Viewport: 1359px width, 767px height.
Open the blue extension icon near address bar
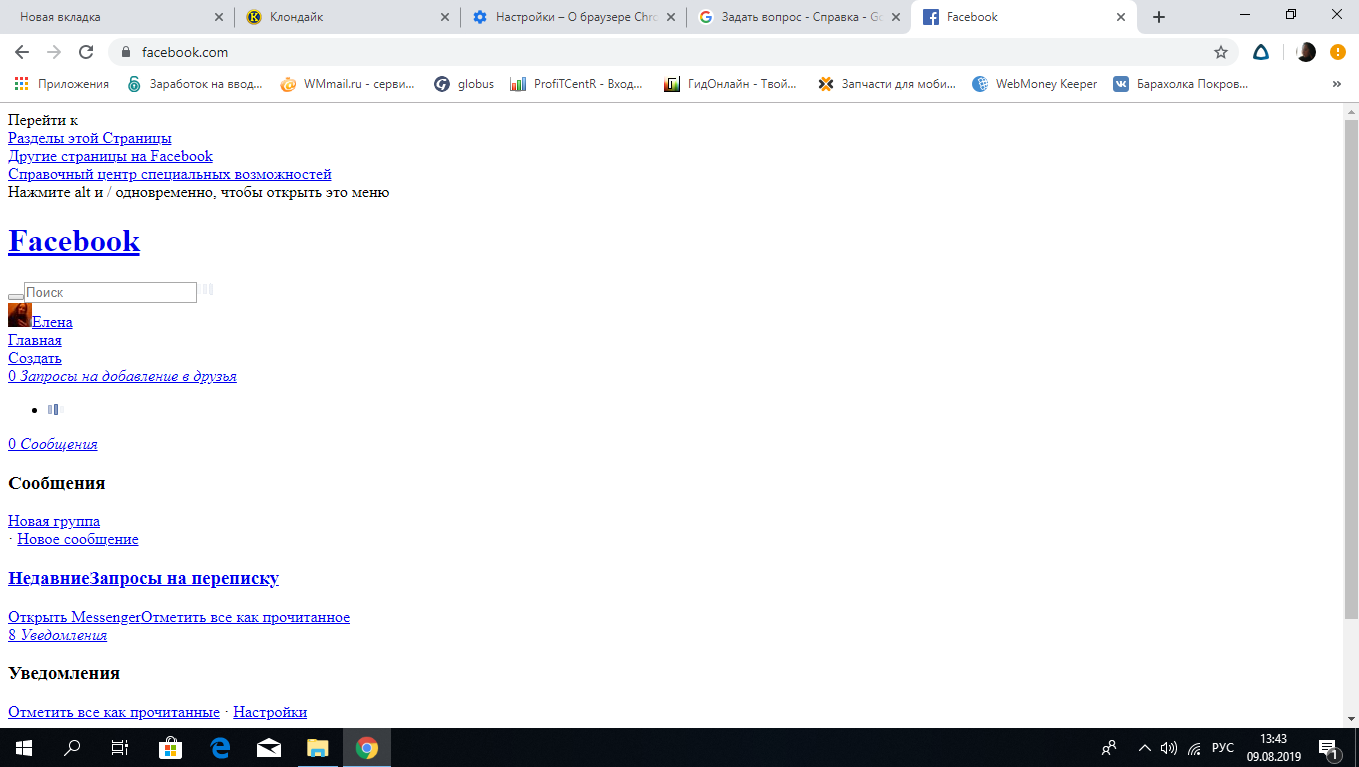click(x=1262, y=52)
